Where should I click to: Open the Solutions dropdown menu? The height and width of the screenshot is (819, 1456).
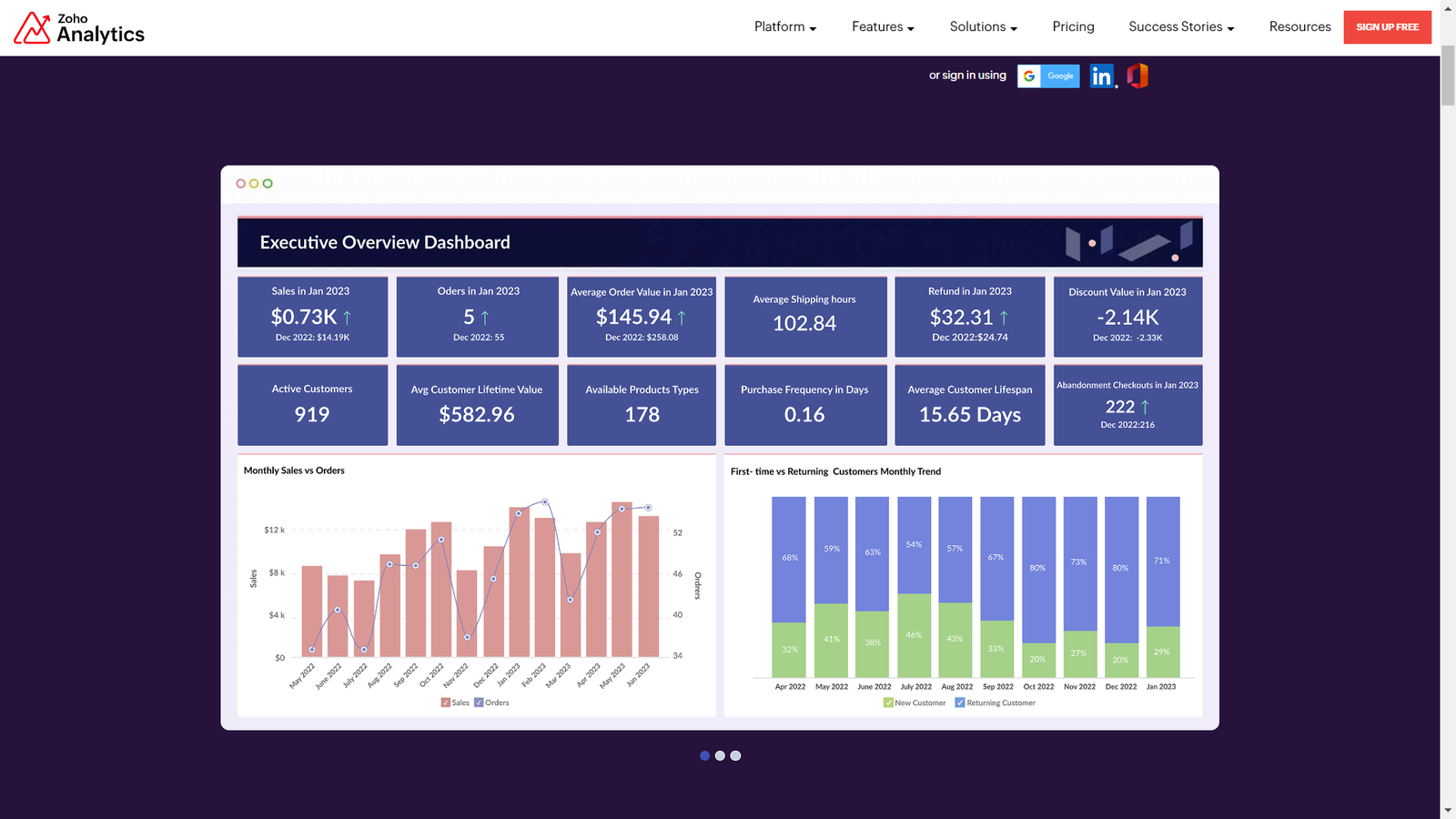[984, 27]
